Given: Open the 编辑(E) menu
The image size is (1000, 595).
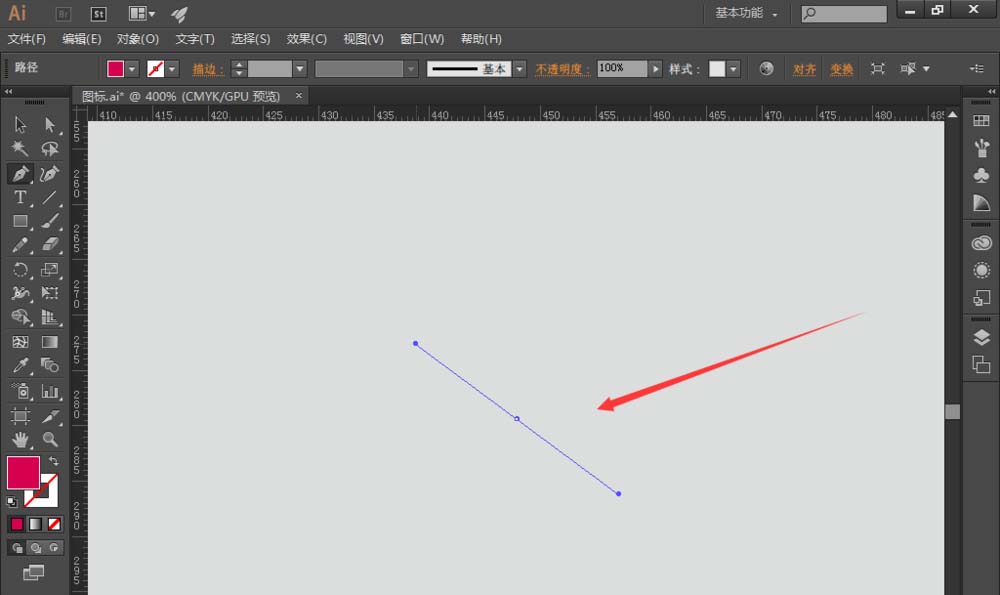Looking at the screenshot, I should (82, 39).
